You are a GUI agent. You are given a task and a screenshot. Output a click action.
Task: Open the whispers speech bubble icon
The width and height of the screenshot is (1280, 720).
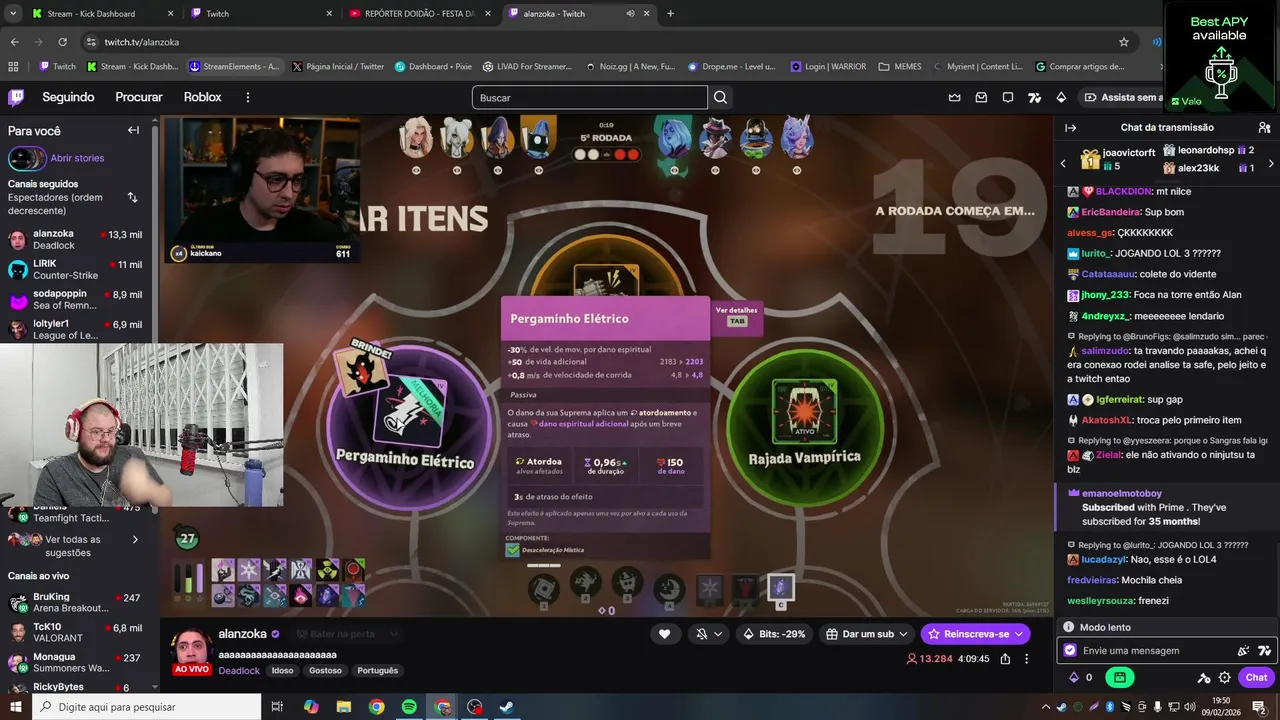1008,97
